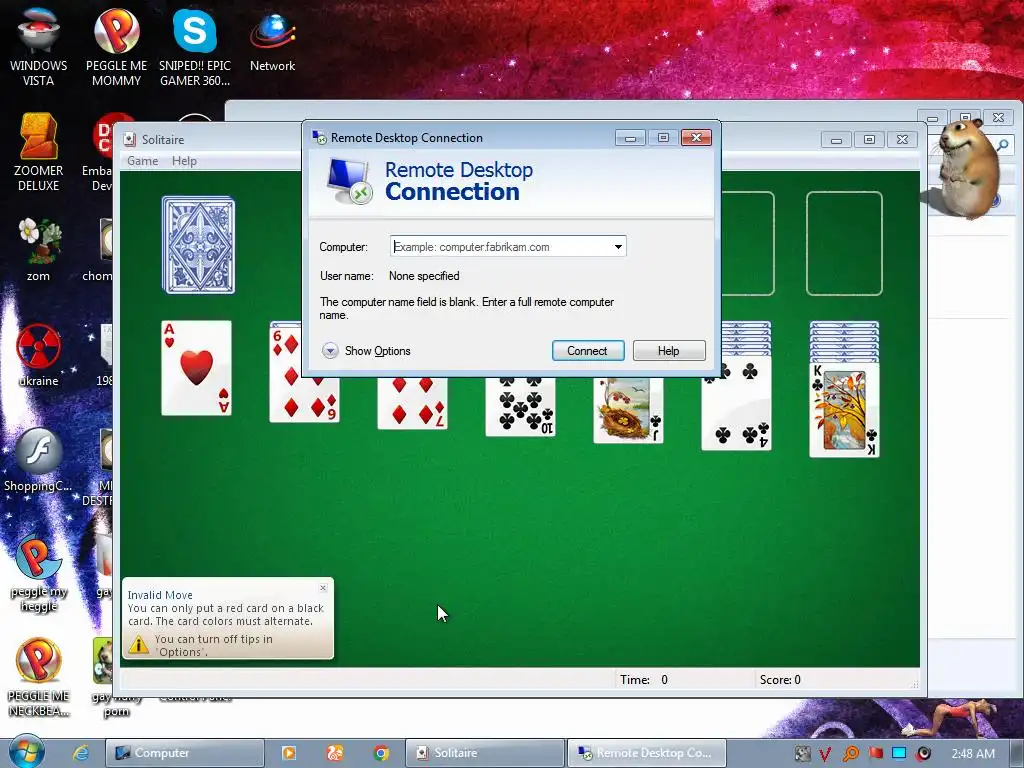Open Windows Media Player from the taskbar
The width and height of the screenshot is (1024, 768).
(x=289, y=753)
